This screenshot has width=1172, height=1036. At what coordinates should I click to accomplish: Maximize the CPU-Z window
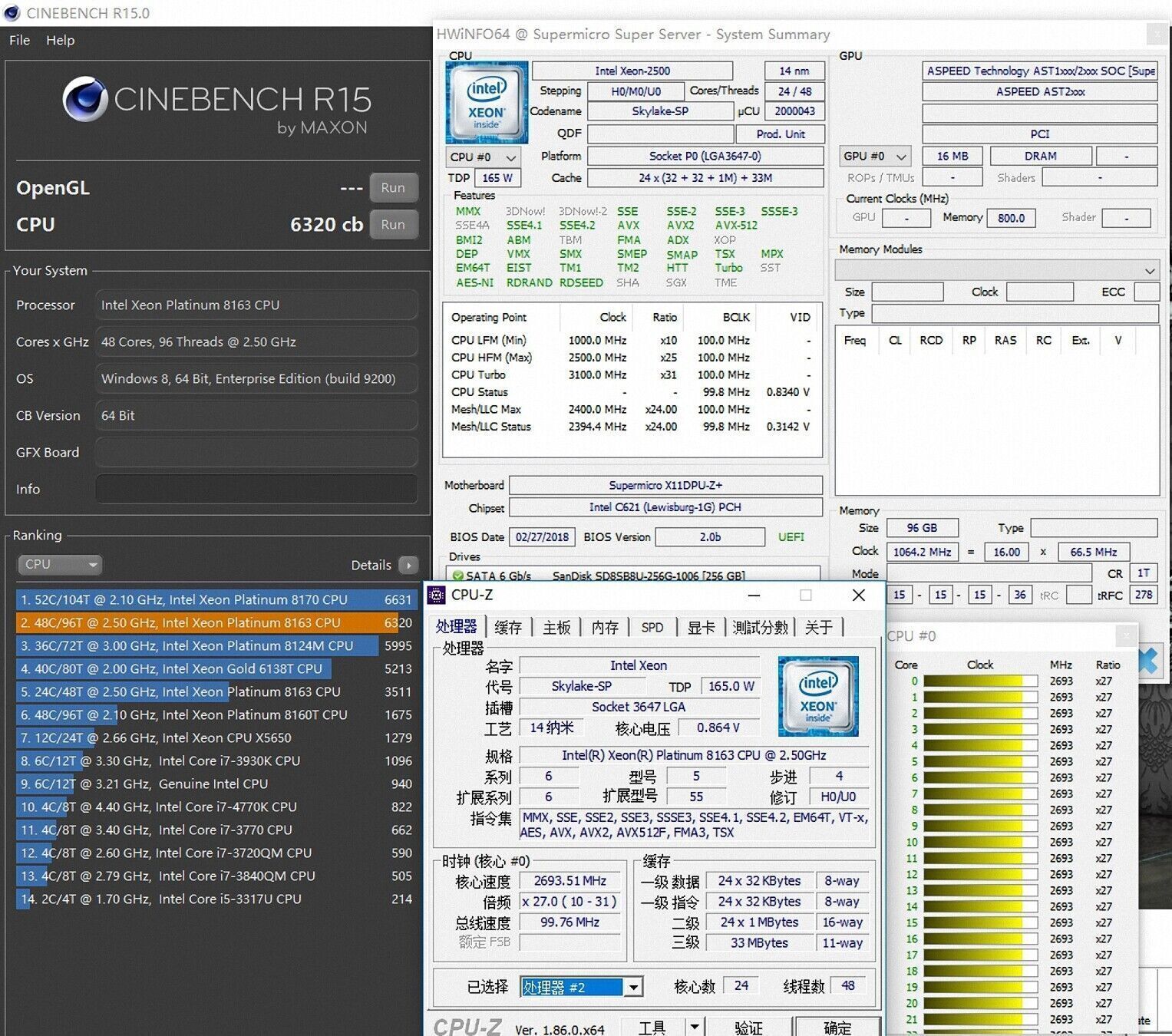tap(805, 595)
